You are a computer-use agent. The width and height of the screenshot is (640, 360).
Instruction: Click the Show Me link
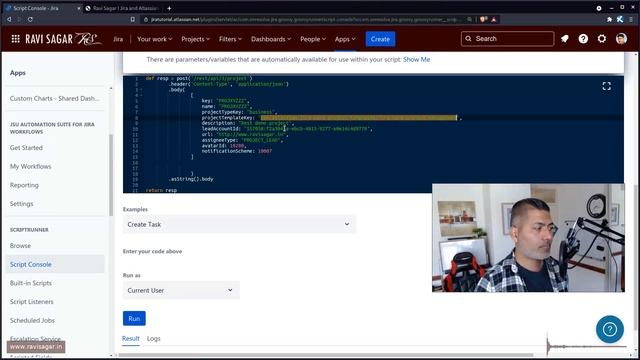416,59
